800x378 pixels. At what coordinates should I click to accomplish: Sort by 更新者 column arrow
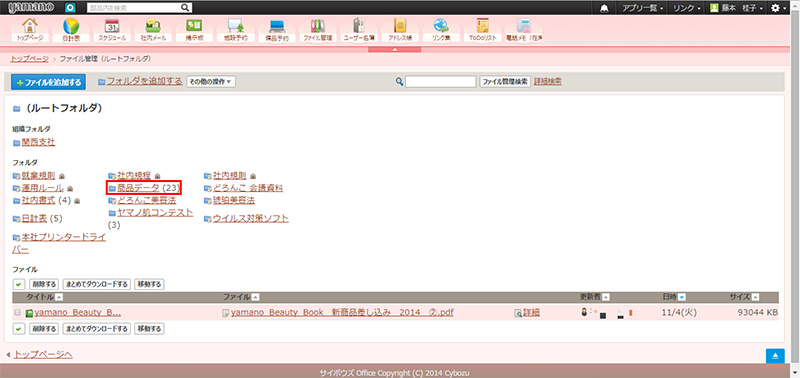point(606,297)
